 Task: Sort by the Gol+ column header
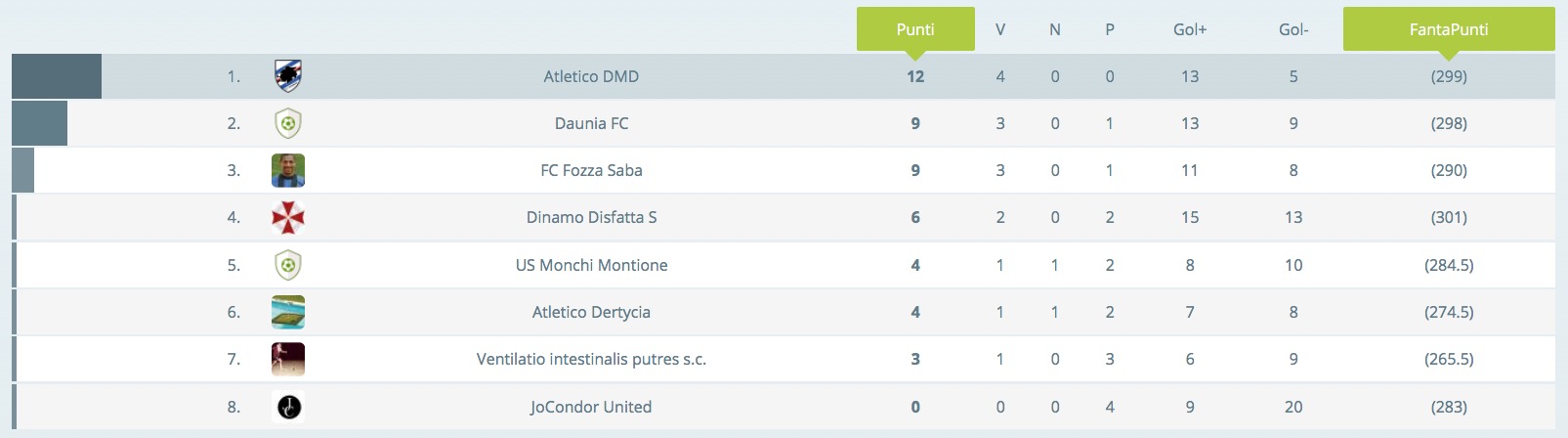click(x=1190, y=29)
